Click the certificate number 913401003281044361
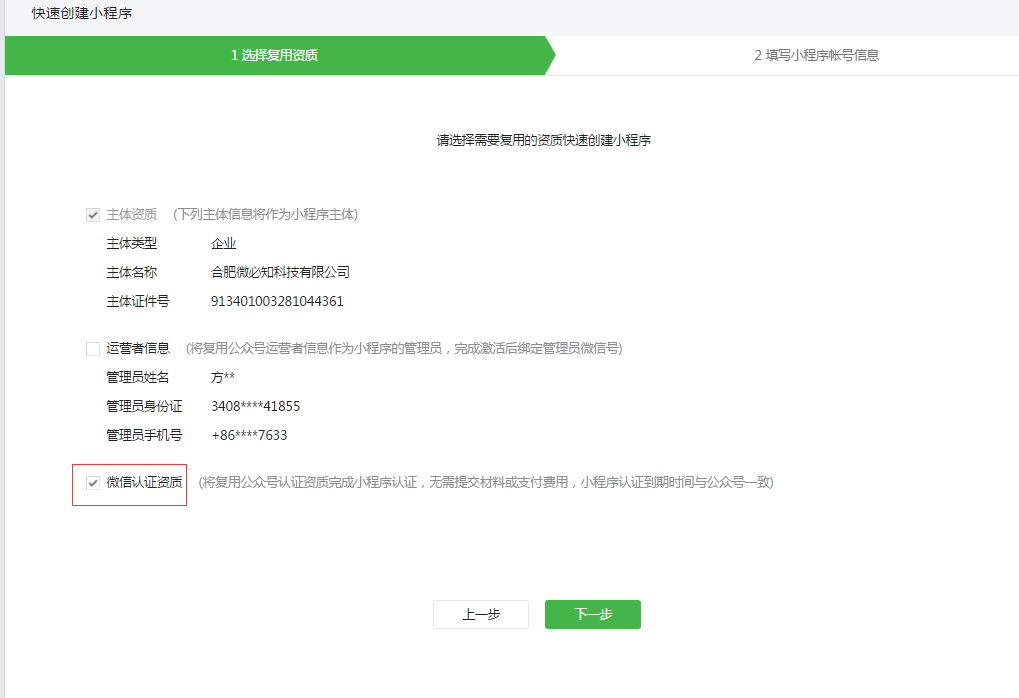Image resolution: width=1019 pixels, height=698 pixels. point(277,301)
